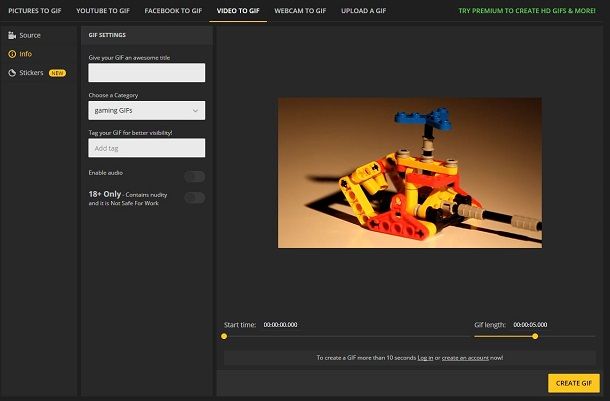Follow the create an account link
Screen dimensions: 610x401
[464, 357]
